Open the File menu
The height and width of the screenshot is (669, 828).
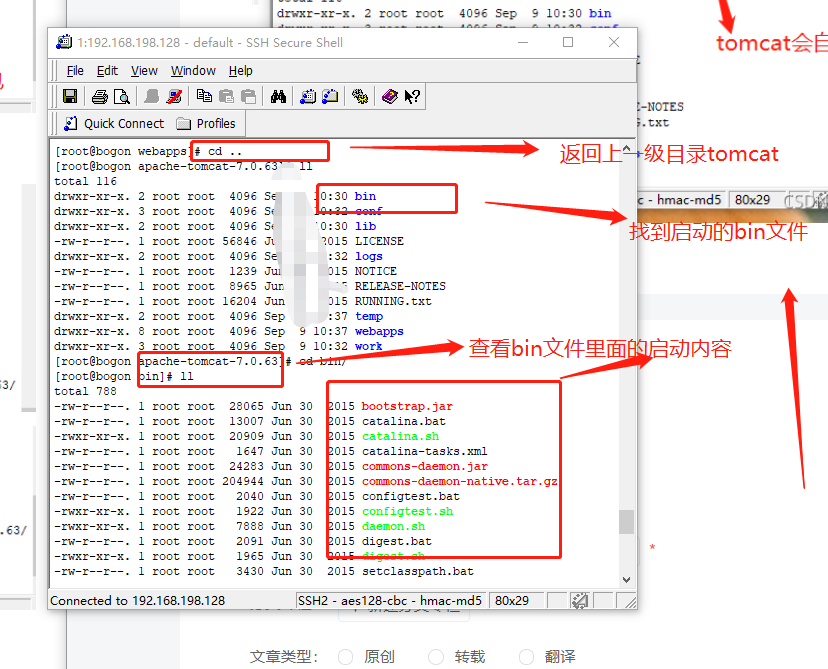pos(75,71)
